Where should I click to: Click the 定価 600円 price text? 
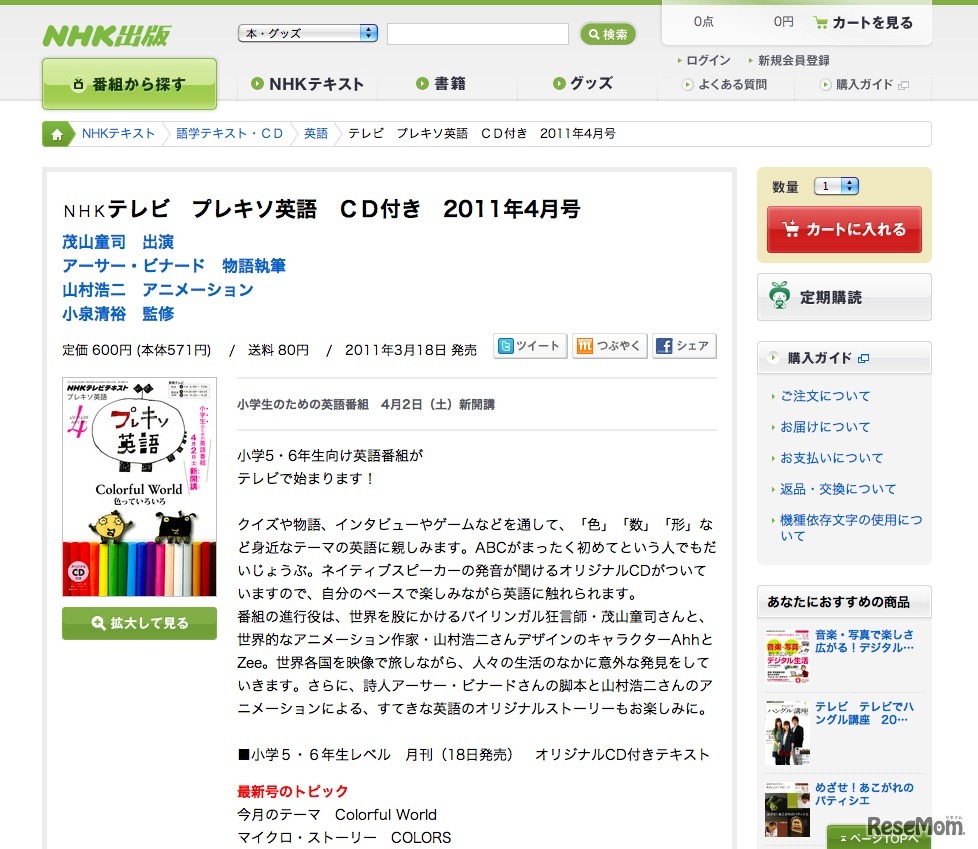(x=137, y=350)
